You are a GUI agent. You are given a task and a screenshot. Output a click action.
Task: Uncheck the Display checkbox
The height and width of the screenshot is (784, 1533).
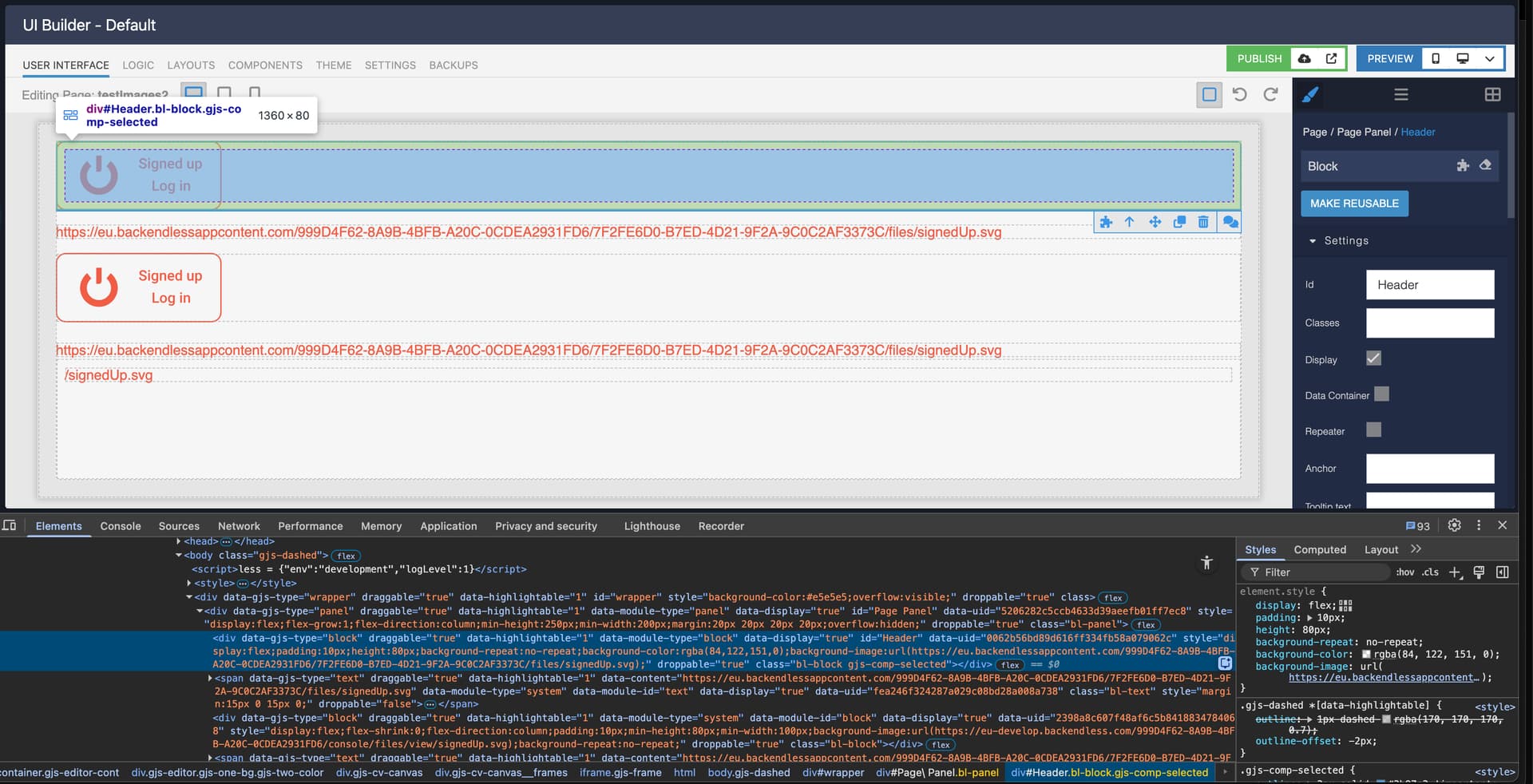(x=1373, y=358)
